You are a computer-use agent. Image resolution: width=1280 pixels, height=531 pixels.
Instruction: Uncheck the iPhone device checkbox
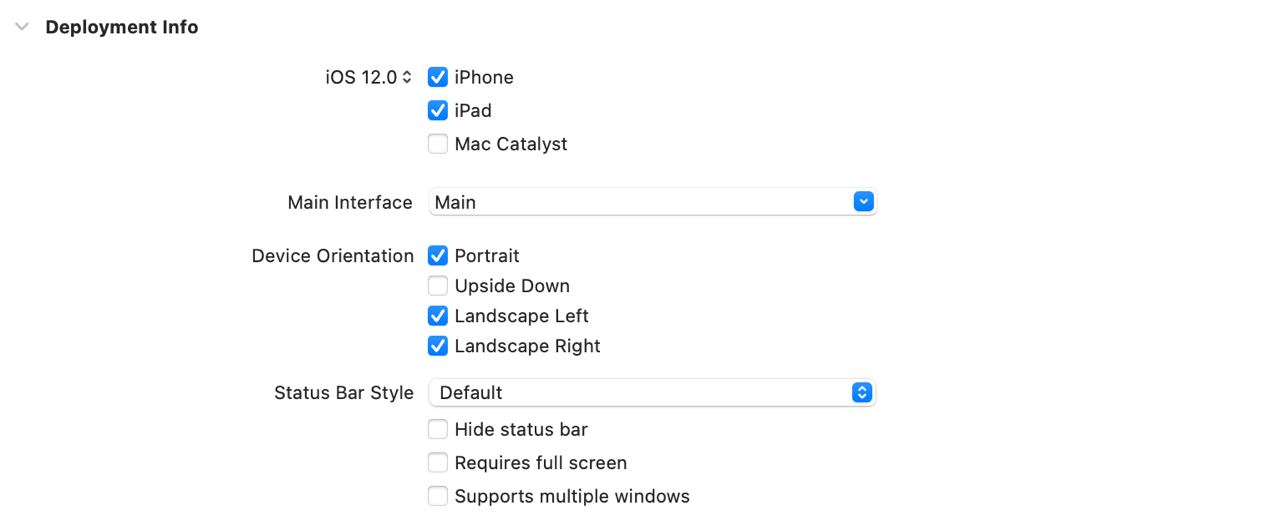(x=438, y=77)
